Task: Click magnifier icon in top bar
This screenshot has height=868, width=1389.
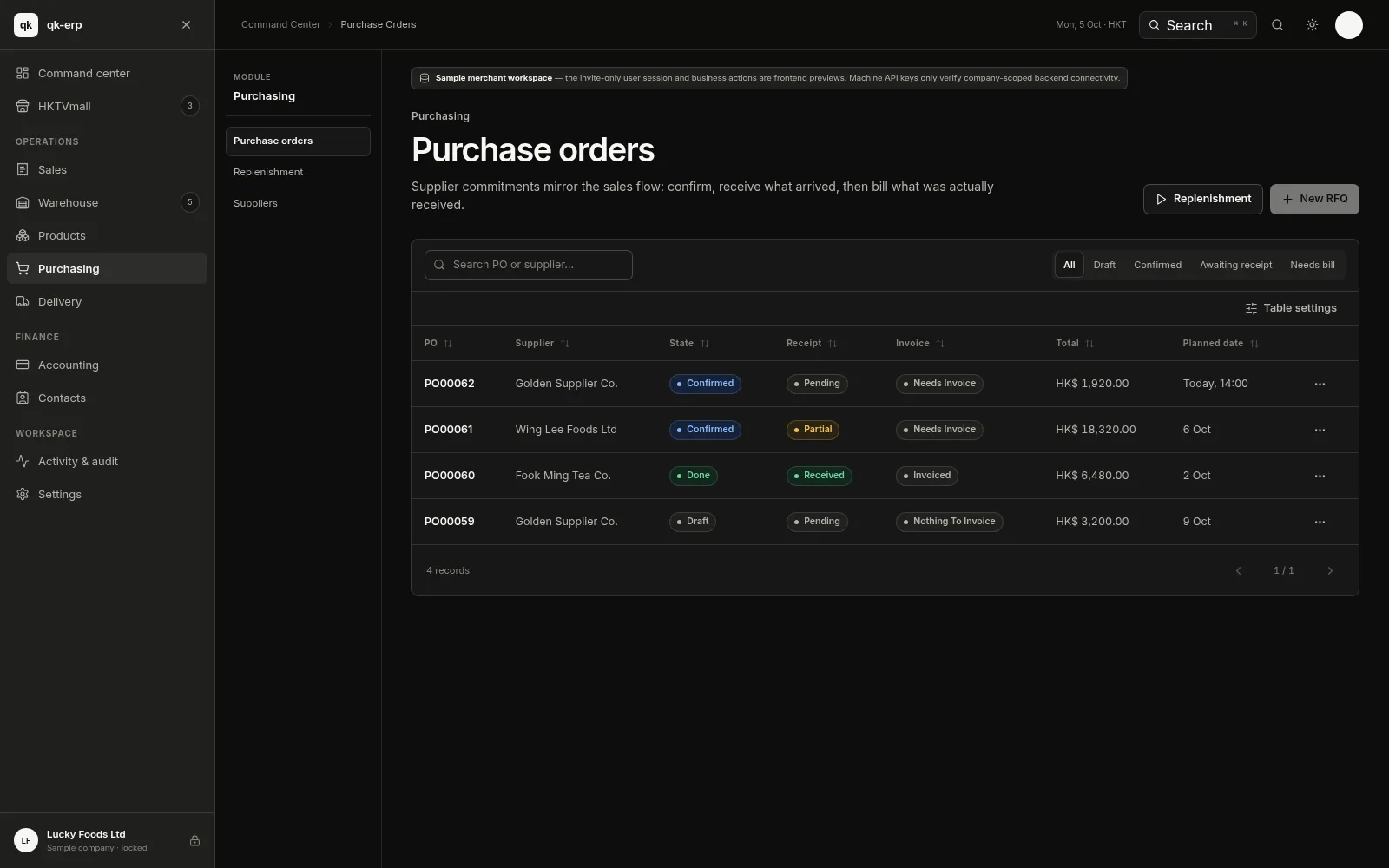Action: click(1277, 25)
